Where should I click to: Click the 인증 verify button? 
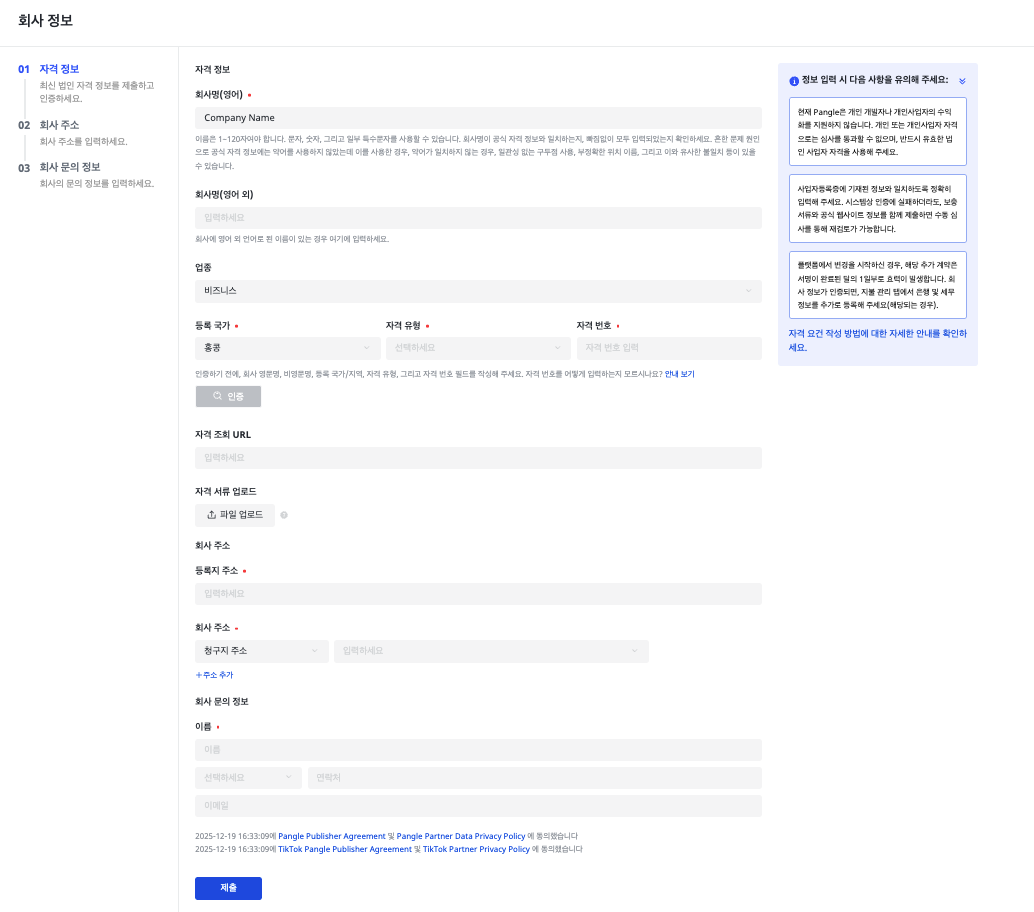pos(228,396)
